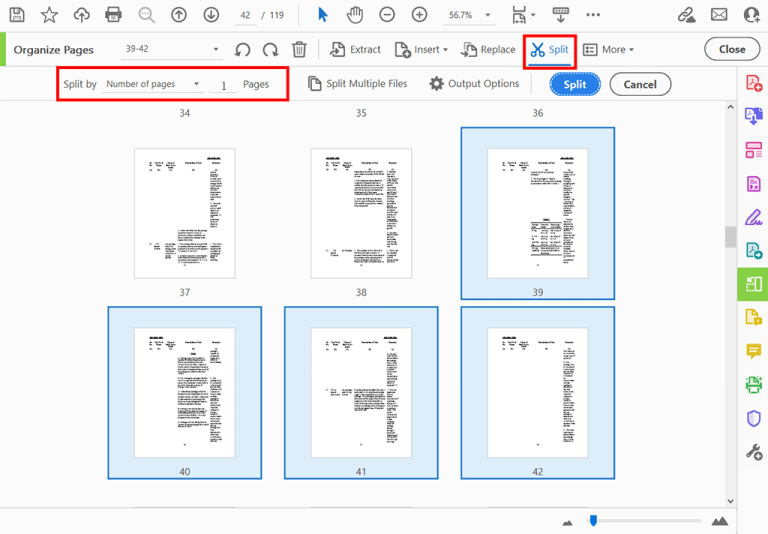Click the star bookmark icon
The image size is (768, 534).
(x=49, y=15)
